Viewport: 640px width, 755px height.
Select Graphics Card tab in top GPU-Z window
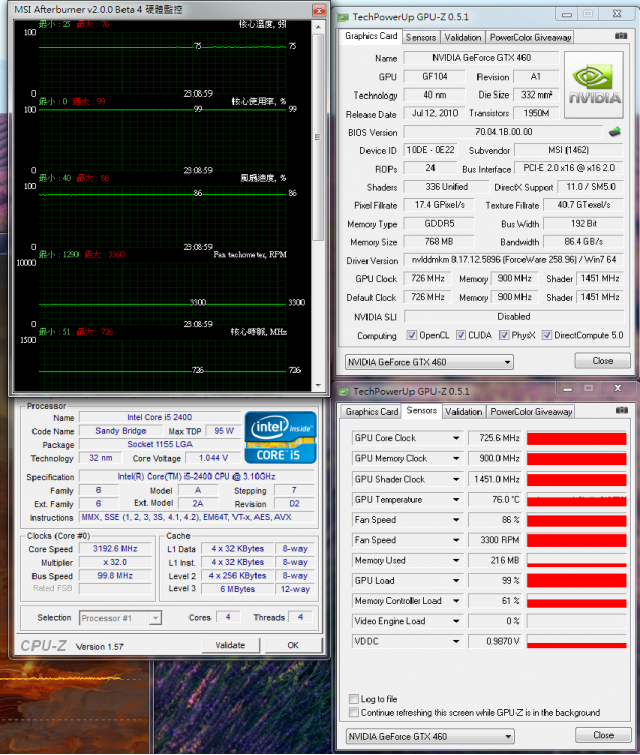point(371,36)
